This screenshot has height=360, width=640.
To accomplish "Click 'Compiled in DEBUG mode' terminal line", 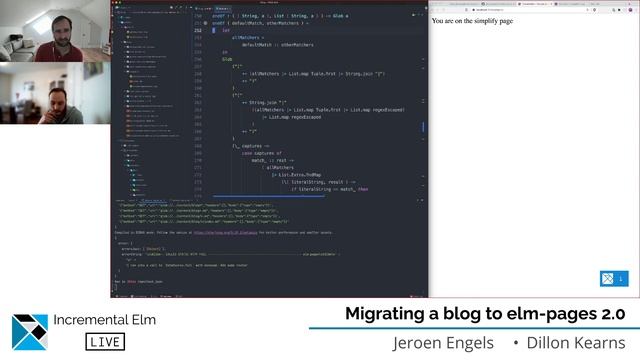I will 224,233.
